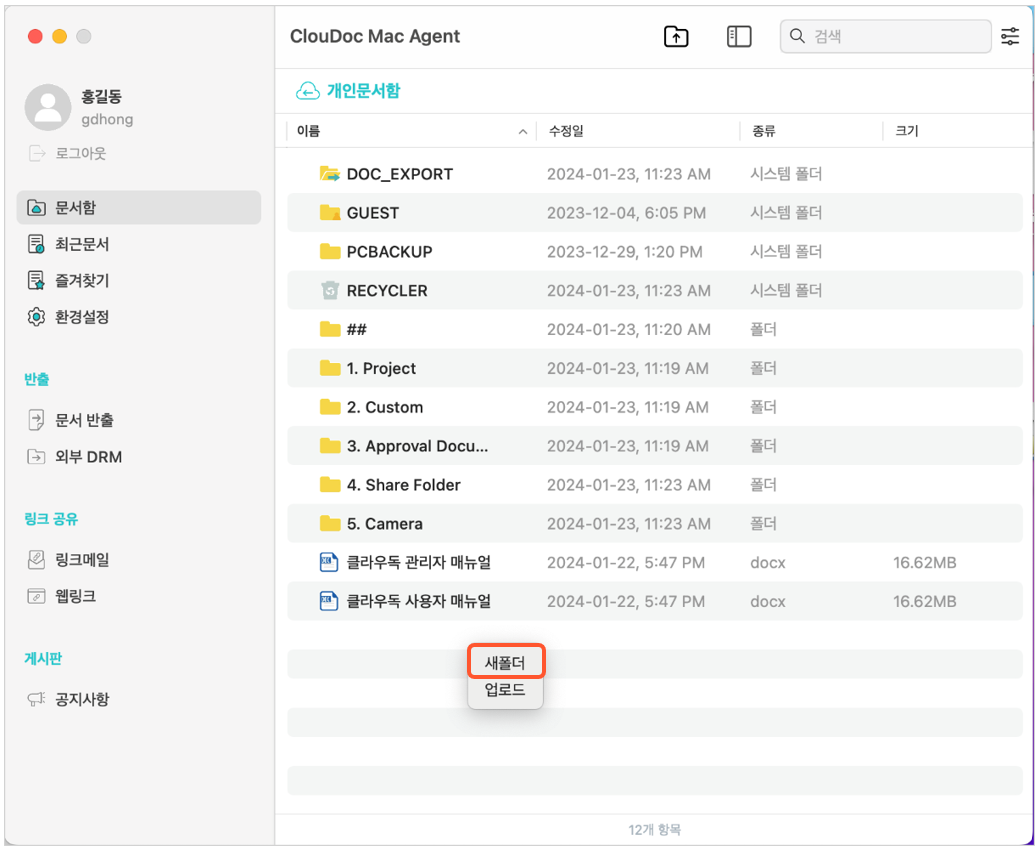
Task: Select the 4. Share Folder row
Action: [x=655, y=484]
